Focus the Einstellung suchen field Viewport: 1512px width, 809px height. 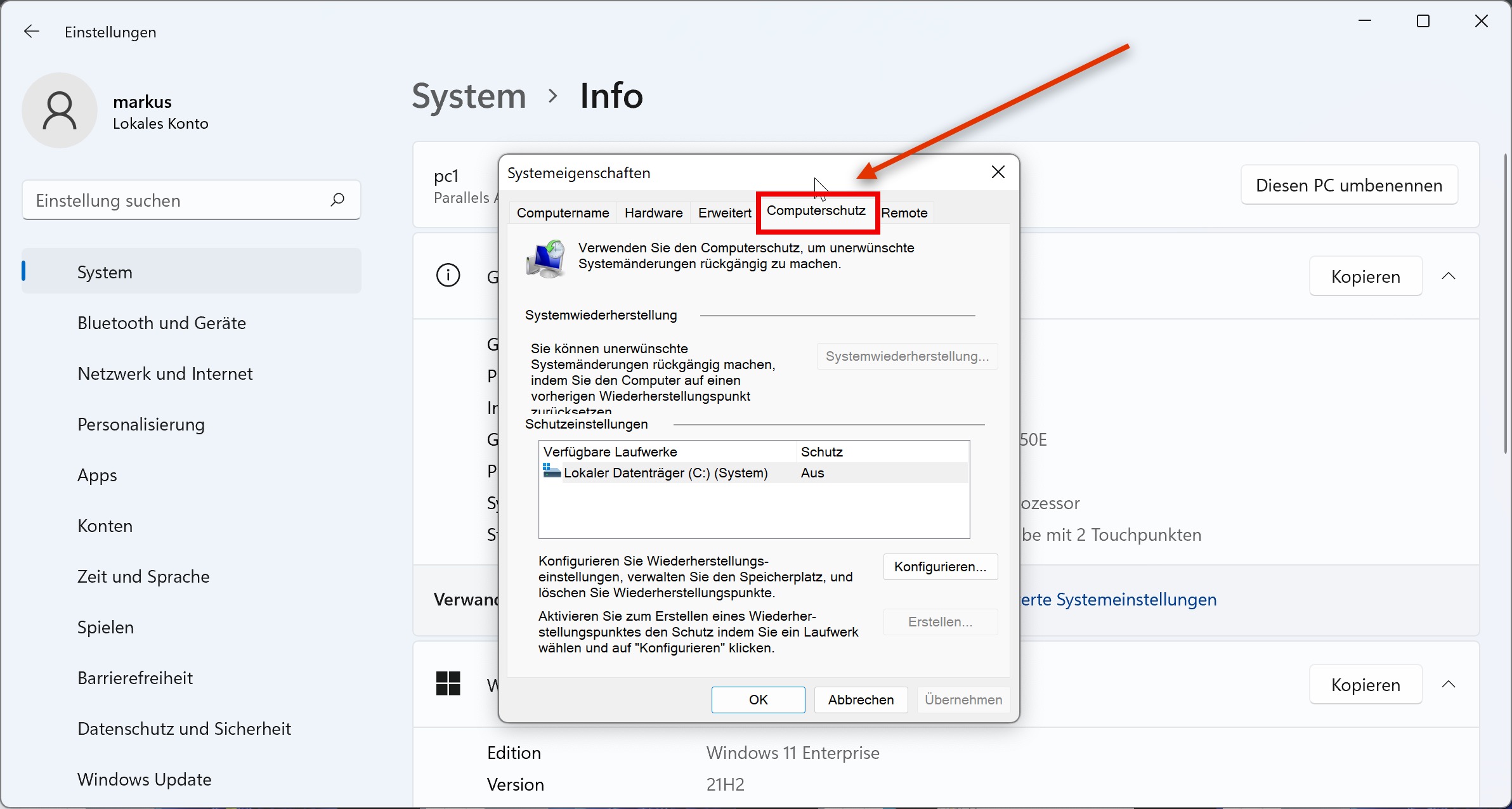192,200
